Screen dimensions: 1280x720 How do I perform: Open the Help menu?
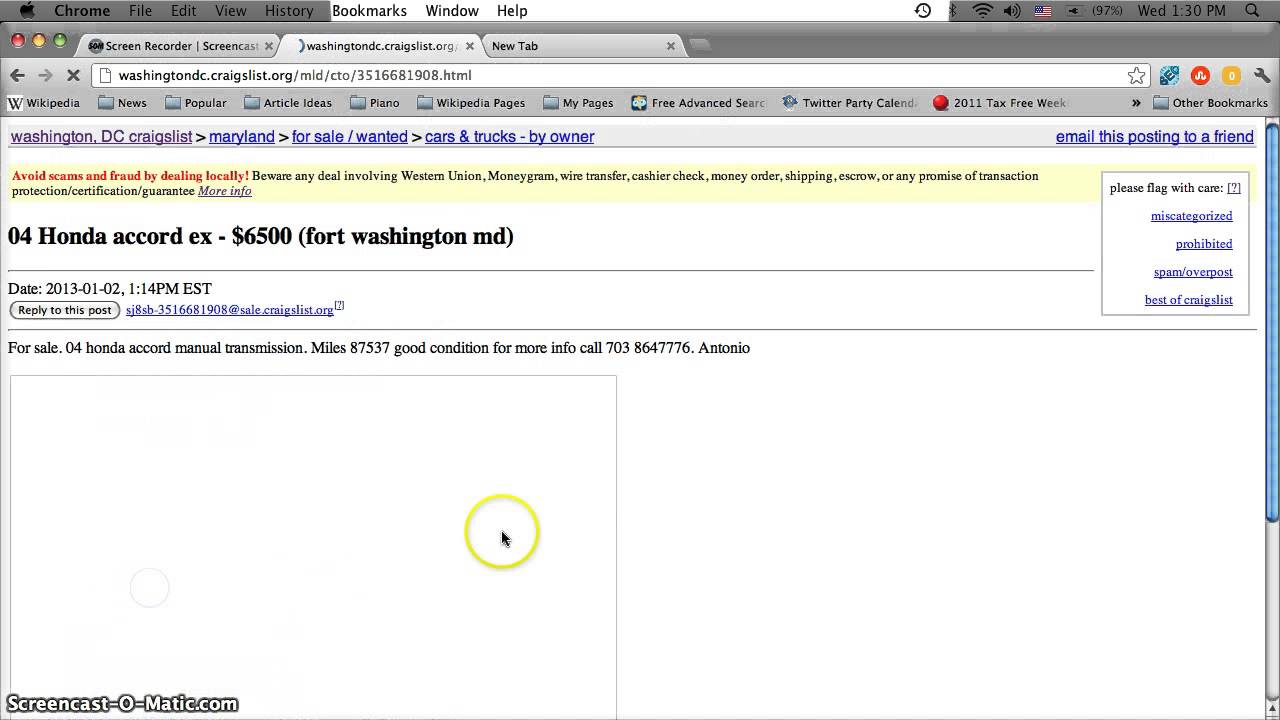pos(512,11)
